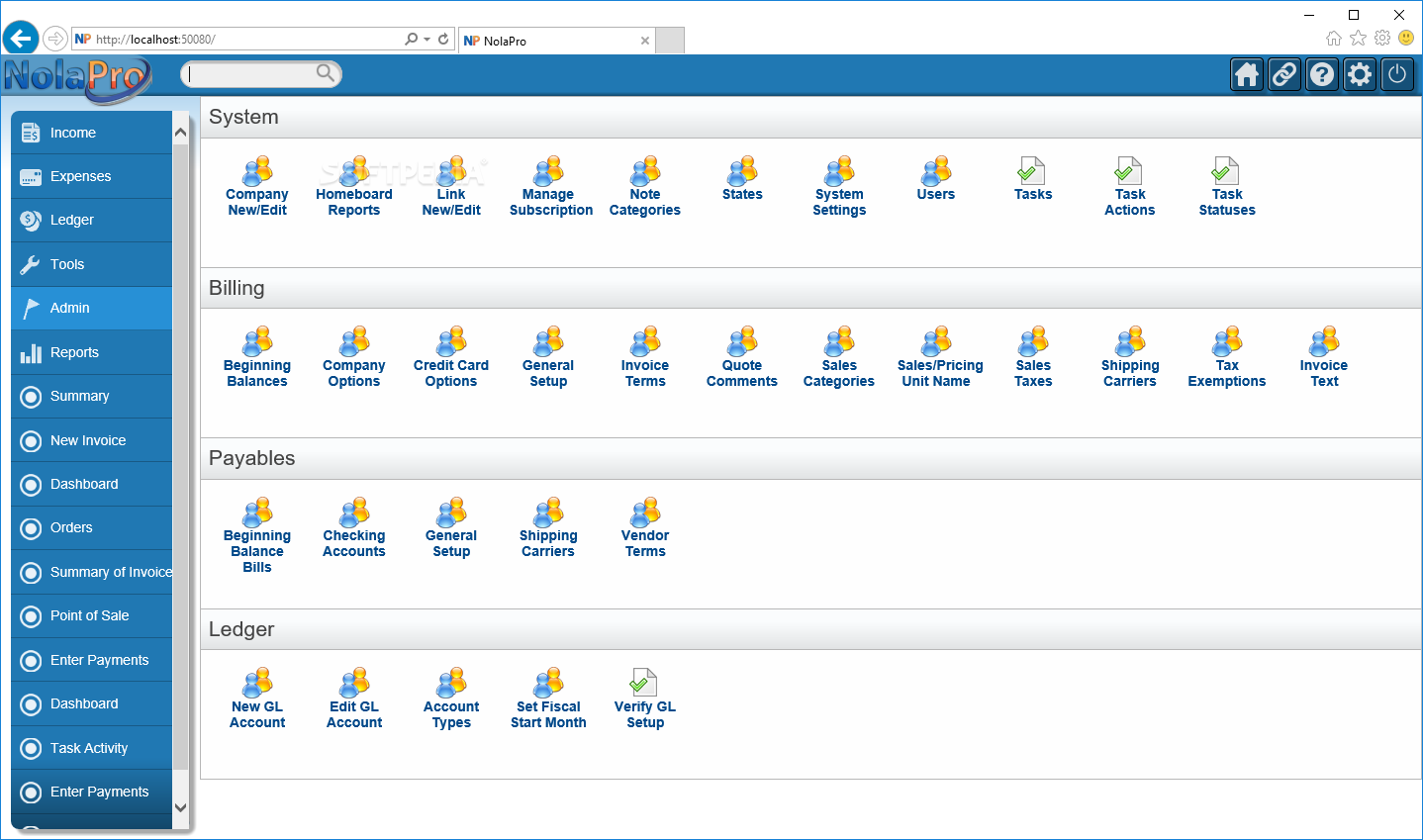Open Invoice Text
Image resolution: width=1423 pixels, height=840 pixels.
pos(1324,357)
